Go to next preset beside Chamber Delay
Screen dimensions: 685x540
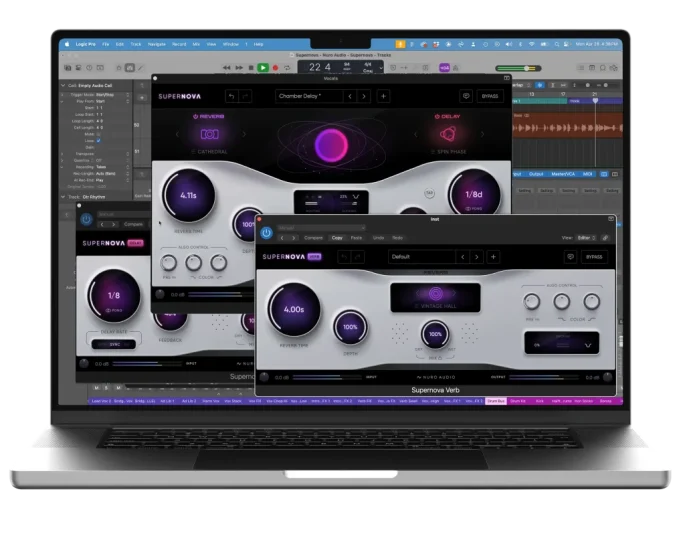tap(363, 96)
